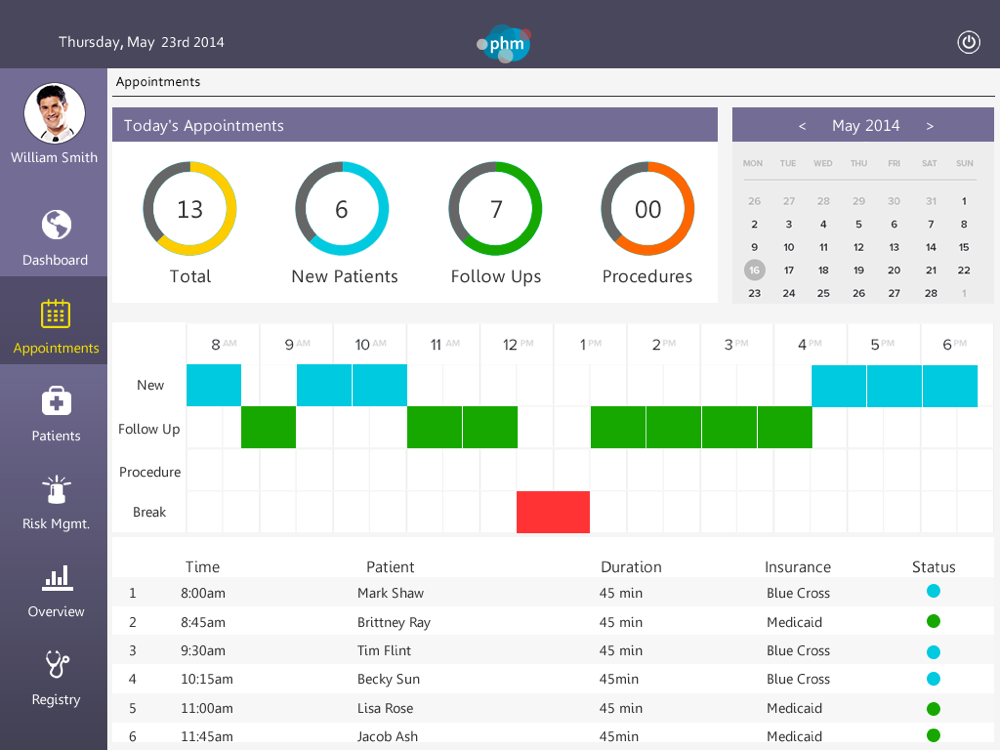Open Mark Shaw's appointment row
Image resolution: width=1000 pixels, height=750 pixels.
tap(391, 593)
